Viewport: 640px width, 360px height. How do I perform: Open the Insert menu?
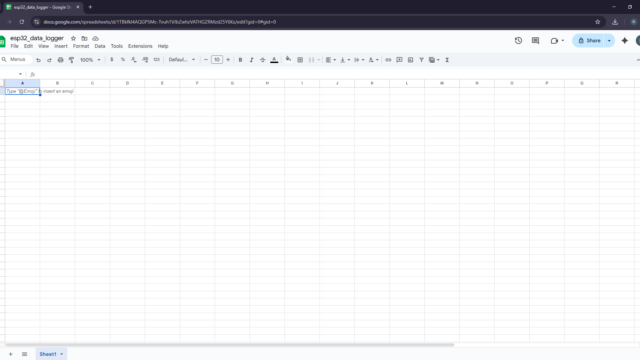pyautogui.click(x=61, y=46)
